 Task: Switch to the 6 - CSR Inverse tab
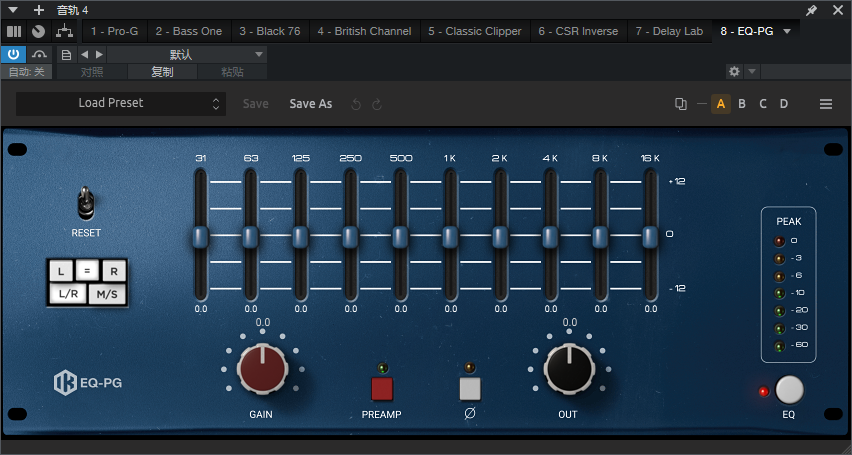coord(579,32)
